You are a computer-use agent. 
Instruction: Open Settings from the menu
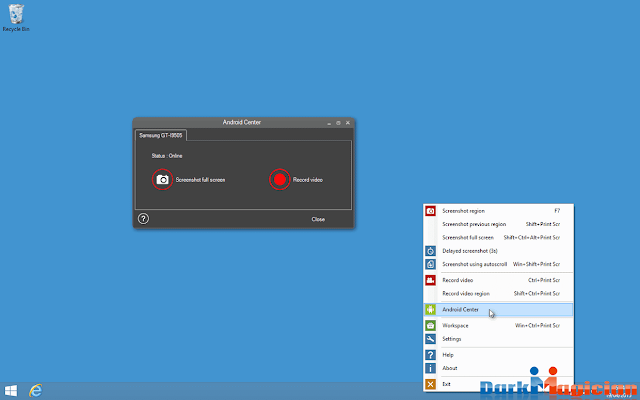[498, 339]
